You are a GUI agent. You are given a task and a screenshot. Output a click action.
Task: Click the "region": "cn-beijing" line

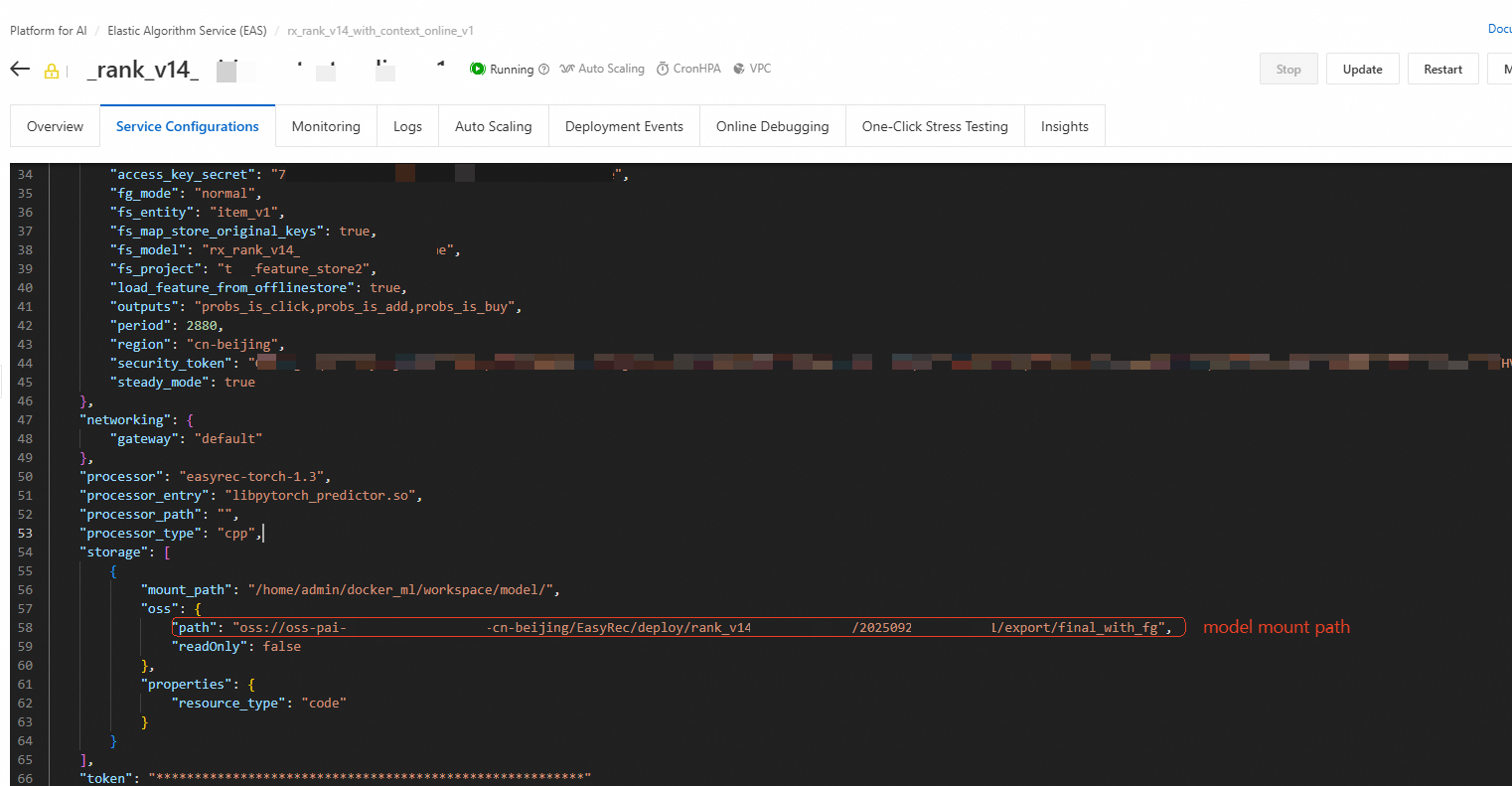click(x=198, y=345)
